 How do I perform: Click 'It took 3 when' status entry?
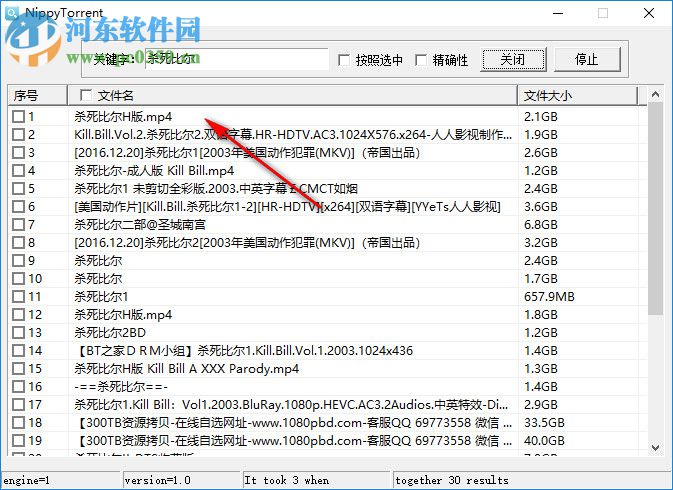(286, 481)
